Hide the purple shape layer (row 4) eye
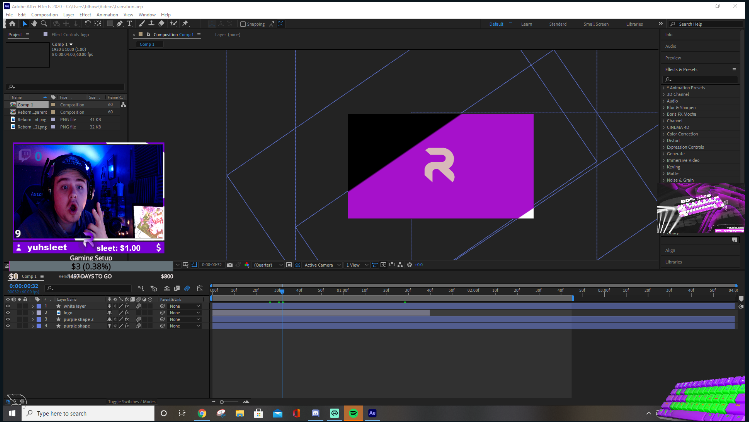 8,326
